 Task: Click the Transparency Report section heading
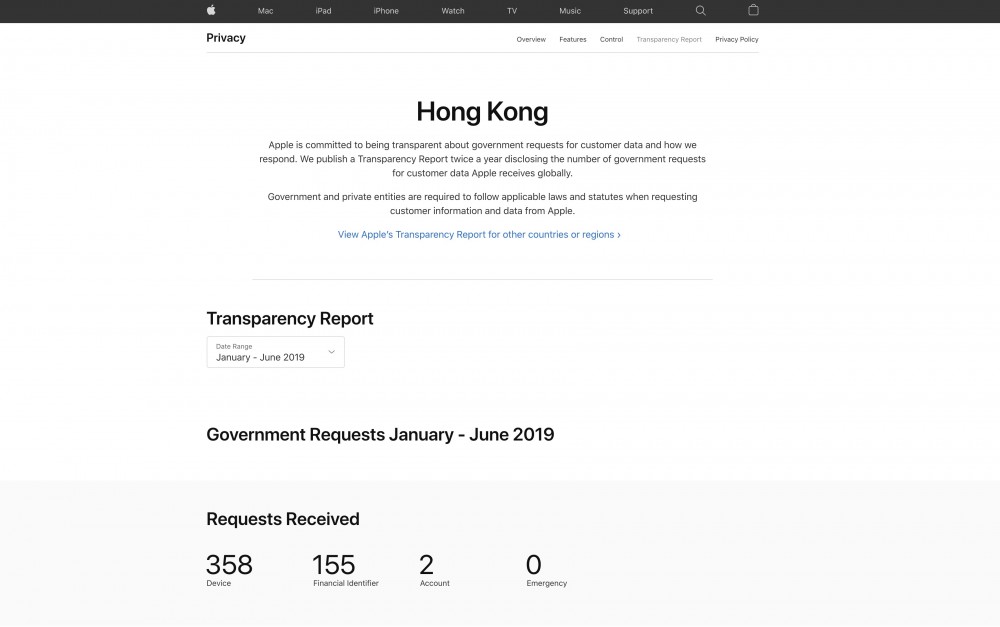click(x=290, y=318)
